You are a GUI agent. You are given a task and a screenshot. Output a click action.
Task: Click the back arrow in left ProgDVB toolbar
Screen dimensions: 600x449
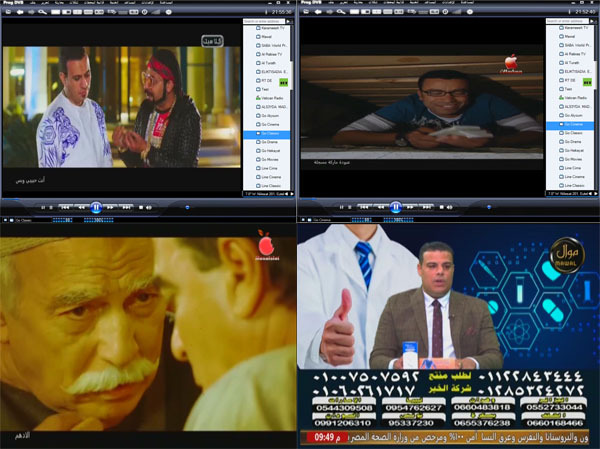tap(20, 12)
